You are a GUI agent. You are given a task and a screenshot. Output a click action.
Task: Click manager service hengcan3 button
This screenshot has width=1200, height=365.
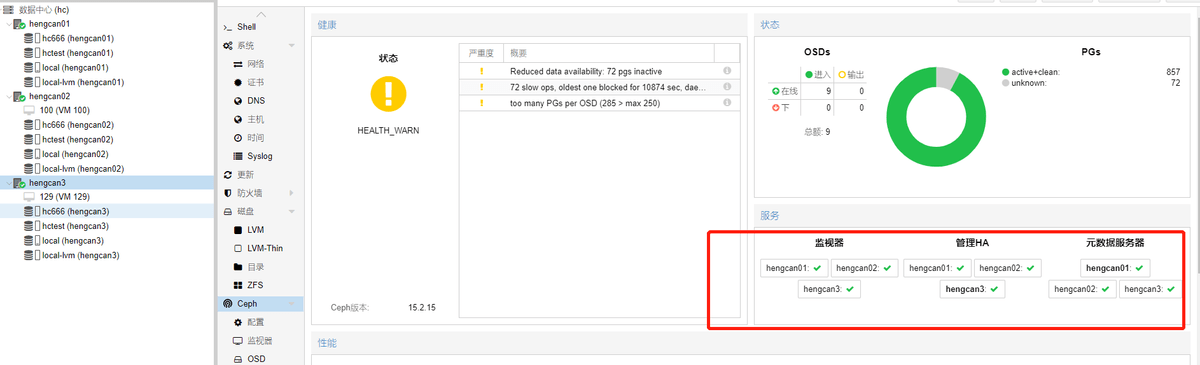click(973, 289)
